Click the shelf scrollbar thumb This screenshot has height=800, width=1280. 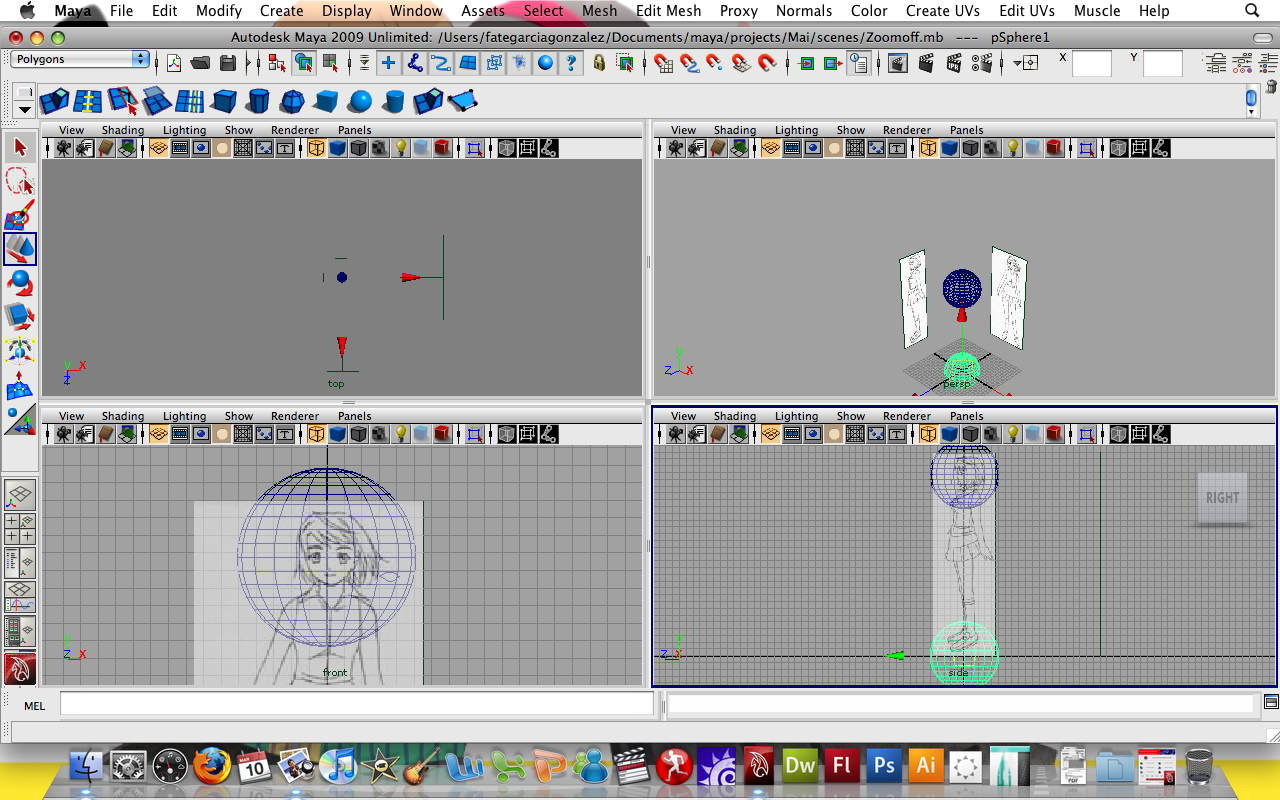pos(1251,98)
